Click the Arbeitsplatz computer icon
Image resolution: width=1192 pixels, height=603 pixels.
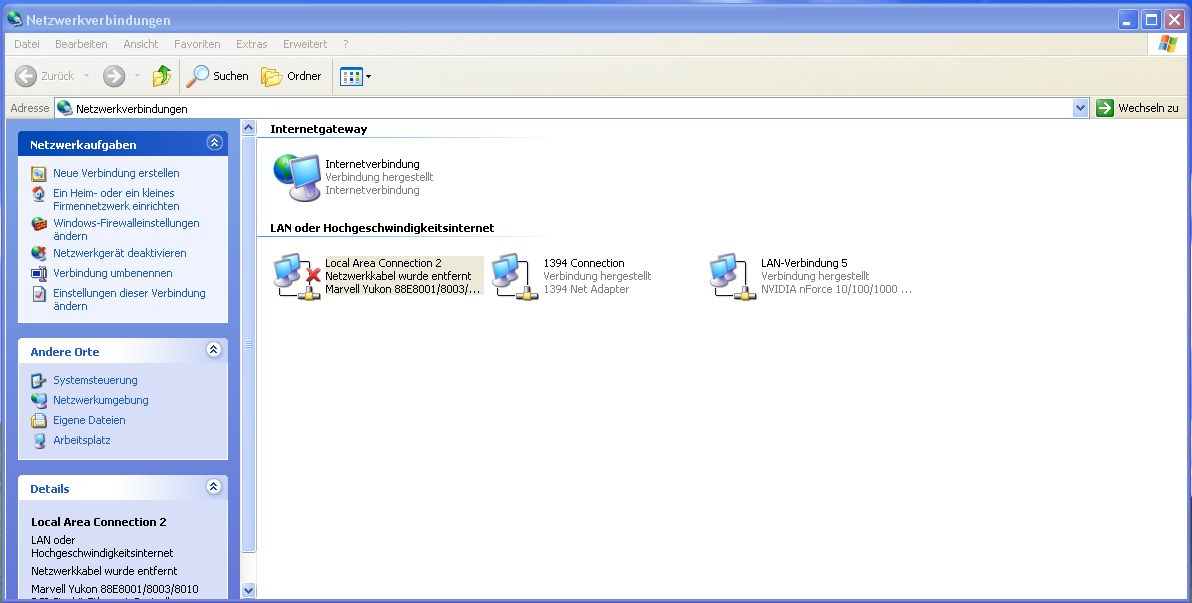point(39,440)
